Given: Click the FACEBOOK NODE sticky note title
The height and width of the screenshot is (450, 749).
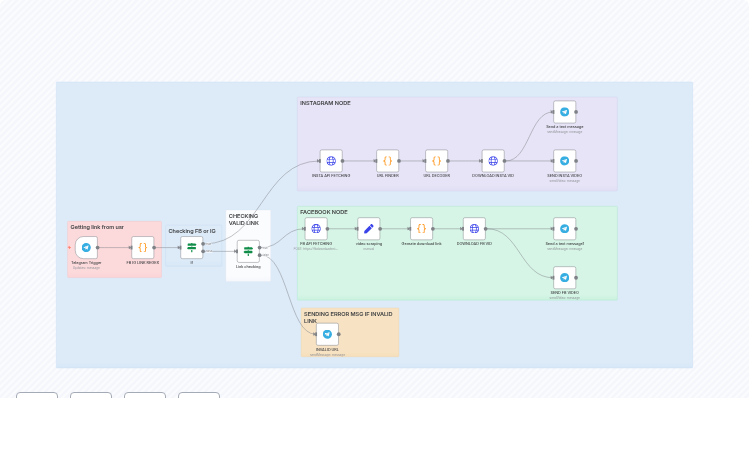Looking at the screenshot, I should [x=324, y=212].
